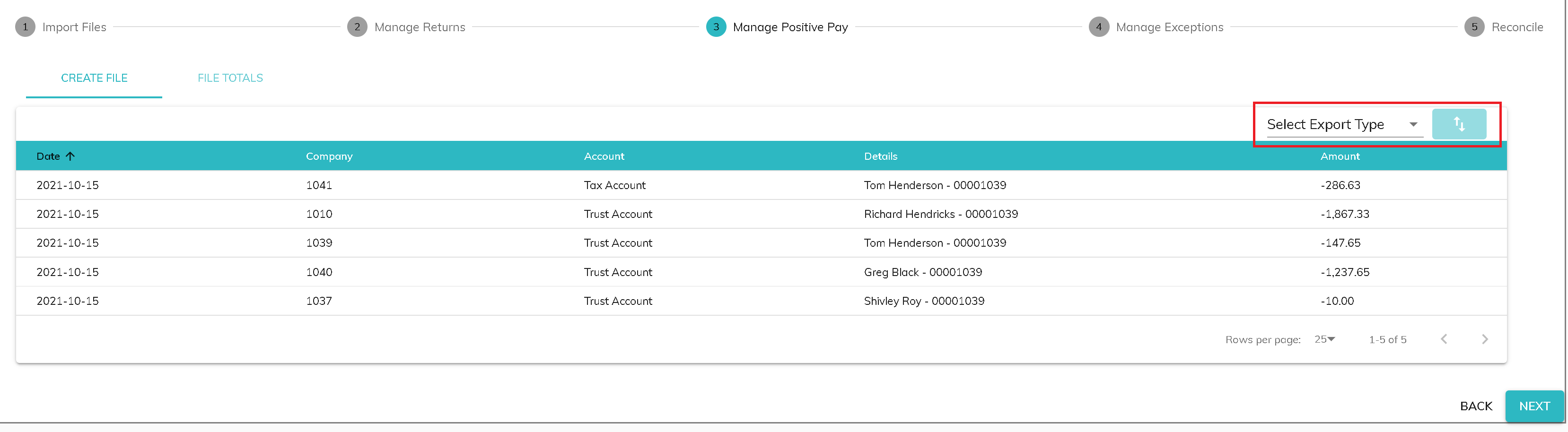The width and height of the screenshot is (1568, 432).
Task: Click the Date ascending sort arrow
Action: [x=70, y=156]
